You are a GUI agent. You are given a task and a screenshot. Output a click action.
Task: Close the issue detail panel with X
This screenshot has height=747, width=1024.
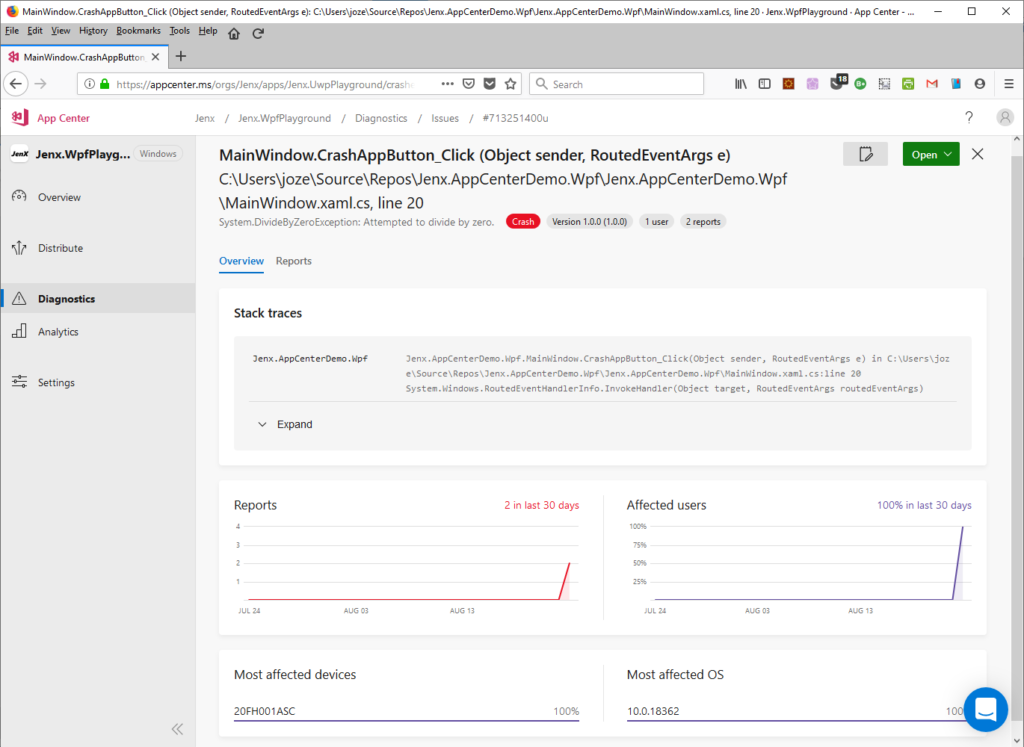point(978,154)
